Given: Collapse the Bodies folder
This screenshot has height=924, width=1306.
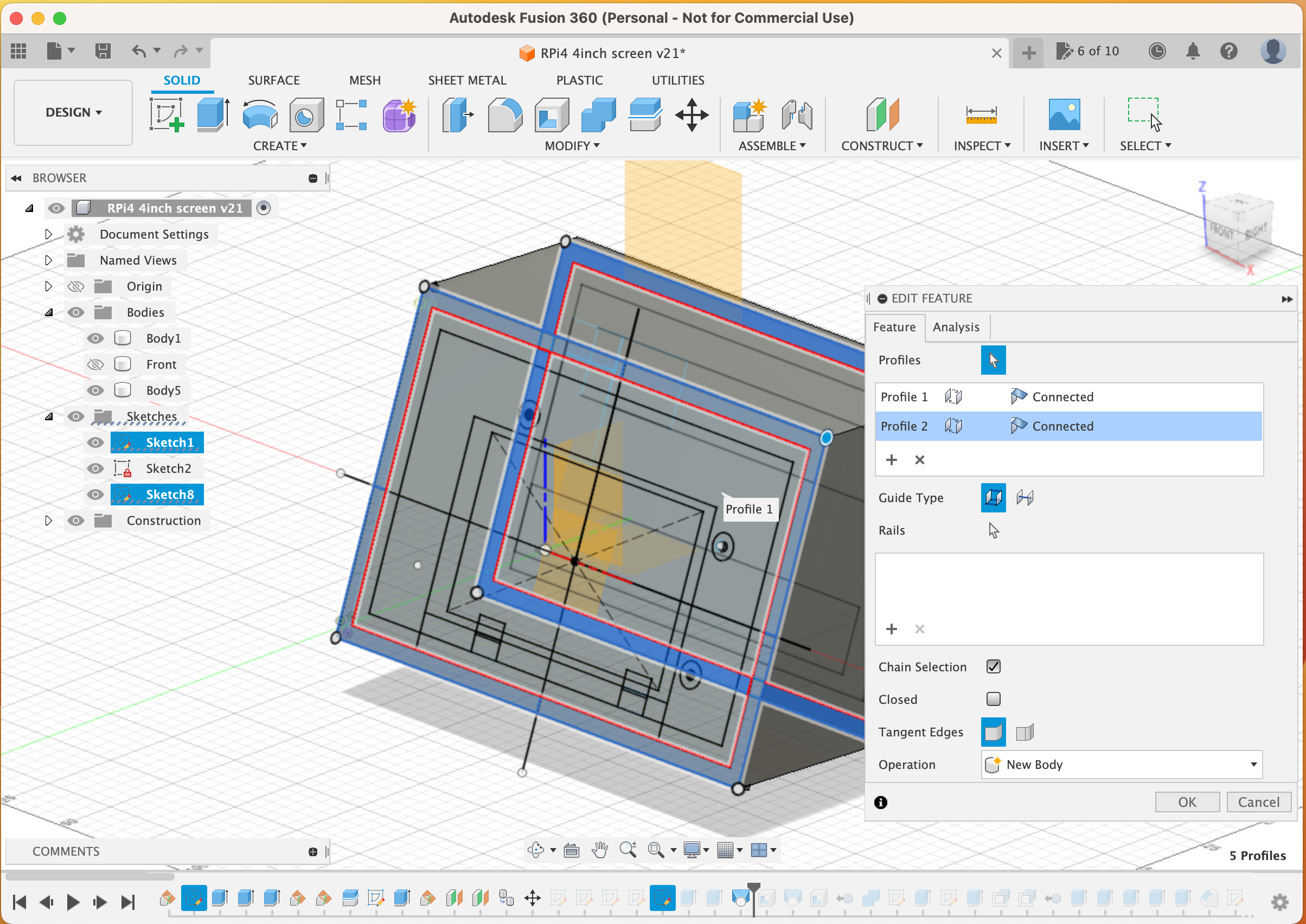Looking at the screenshot, I should click(x=49, y=312).
